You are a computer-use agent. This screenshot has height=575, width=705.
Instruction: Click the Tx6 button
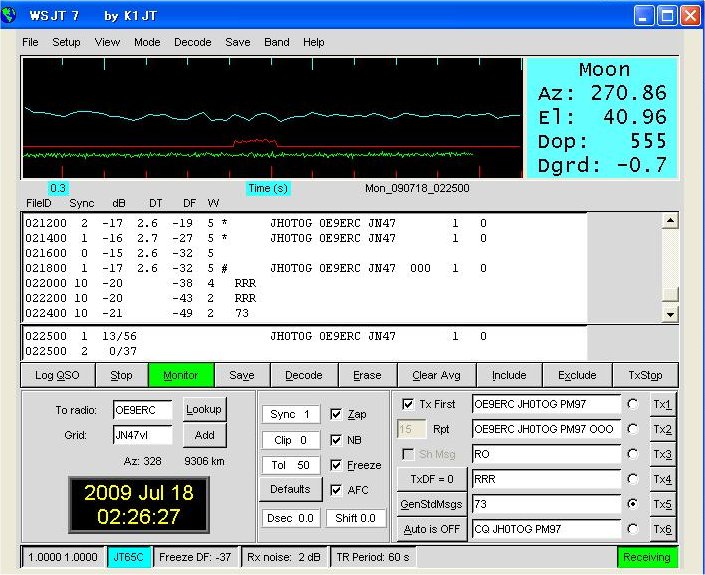pos(663,529)
